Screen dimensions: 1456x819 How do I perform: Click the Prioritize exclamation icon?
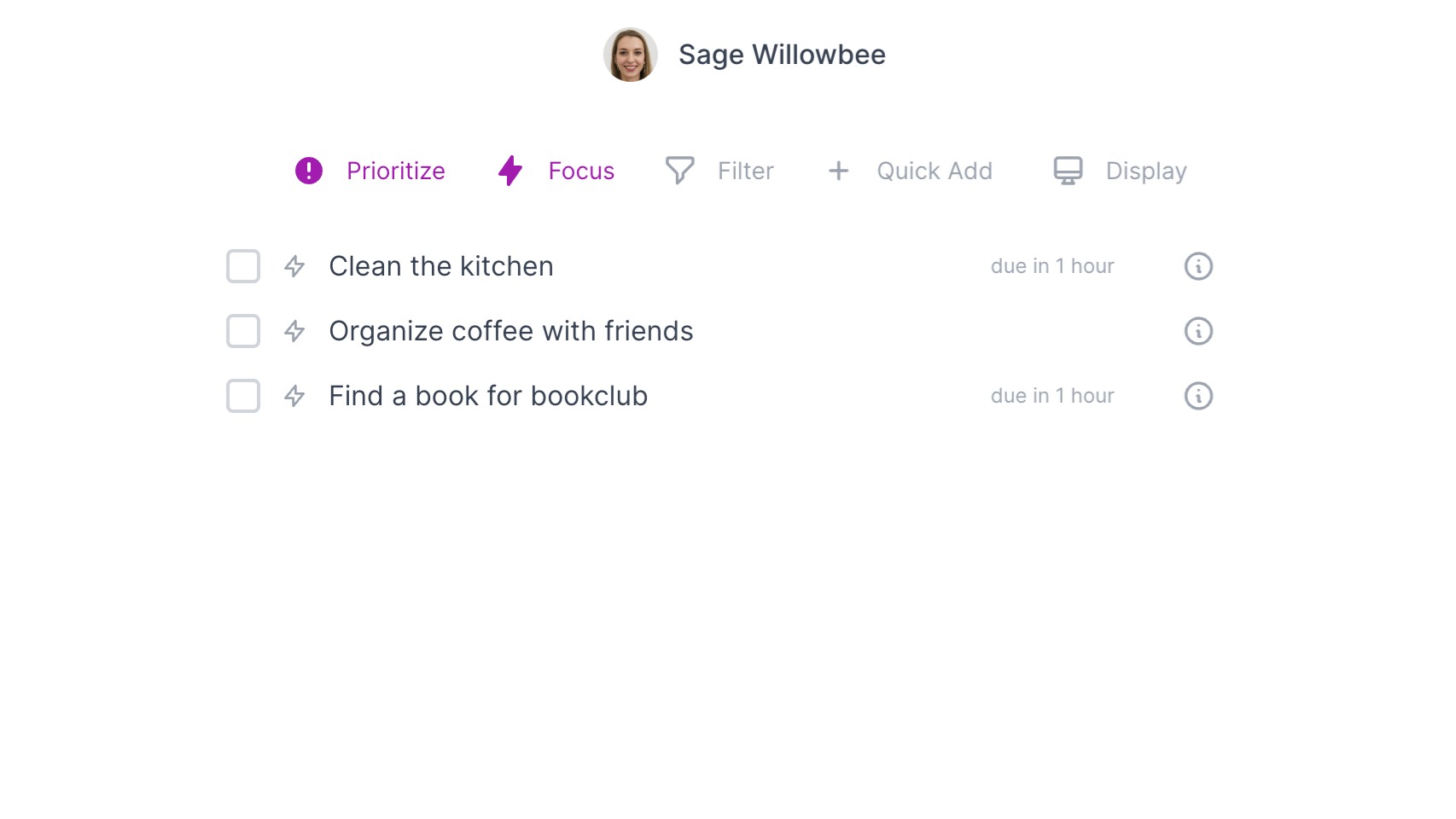pos(309,171)
